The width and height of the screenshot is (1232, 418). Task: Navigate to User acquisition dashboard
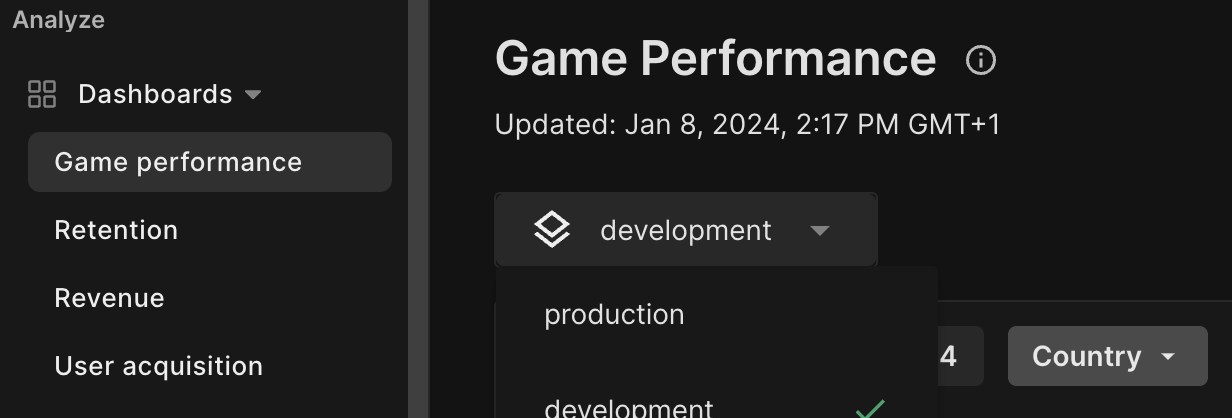pos(158,366)
